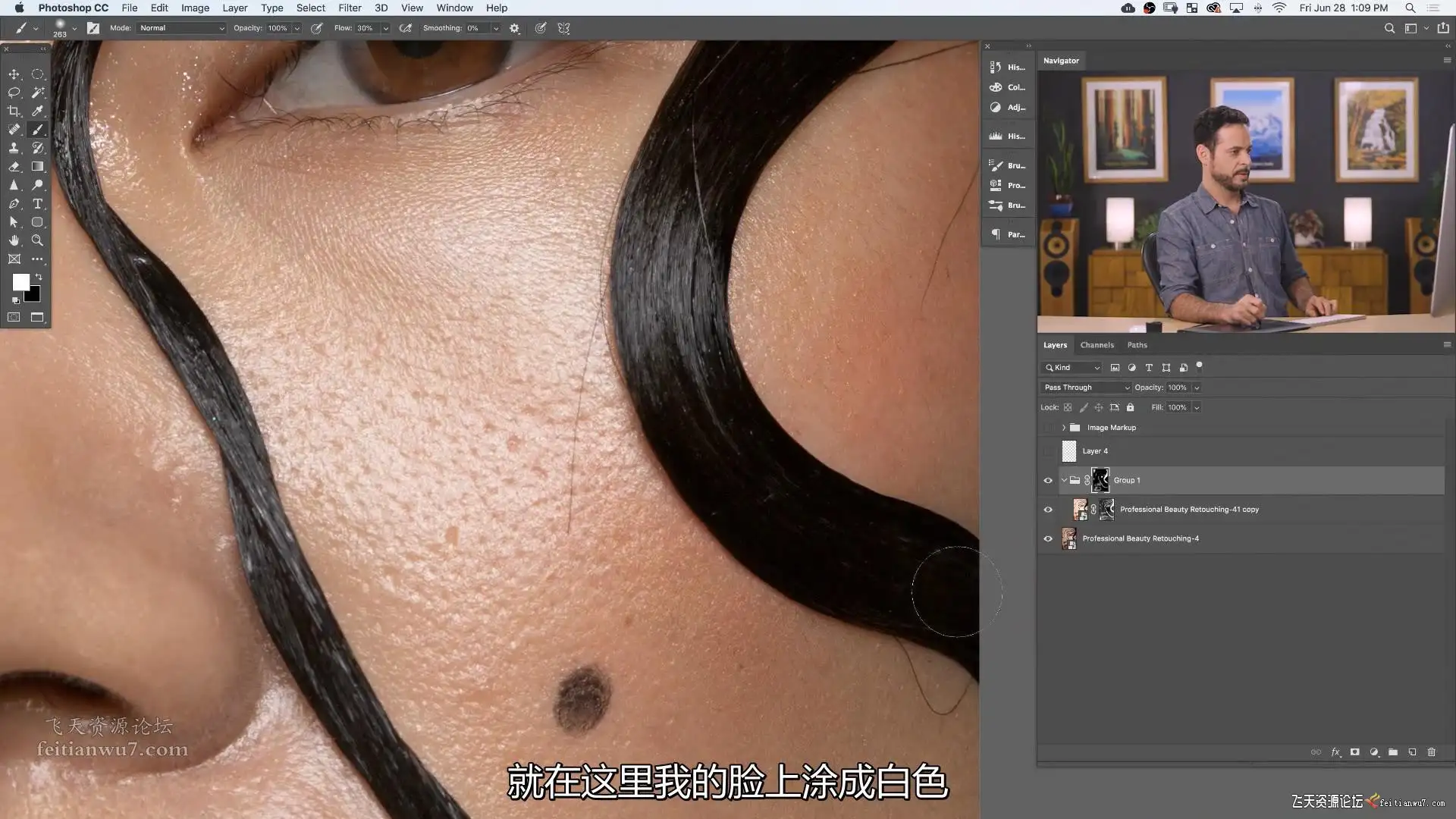Select the Horizontal Type tool
Image resolution: width=1456 pixels, height=819 pixels.
tap(37, 203)
